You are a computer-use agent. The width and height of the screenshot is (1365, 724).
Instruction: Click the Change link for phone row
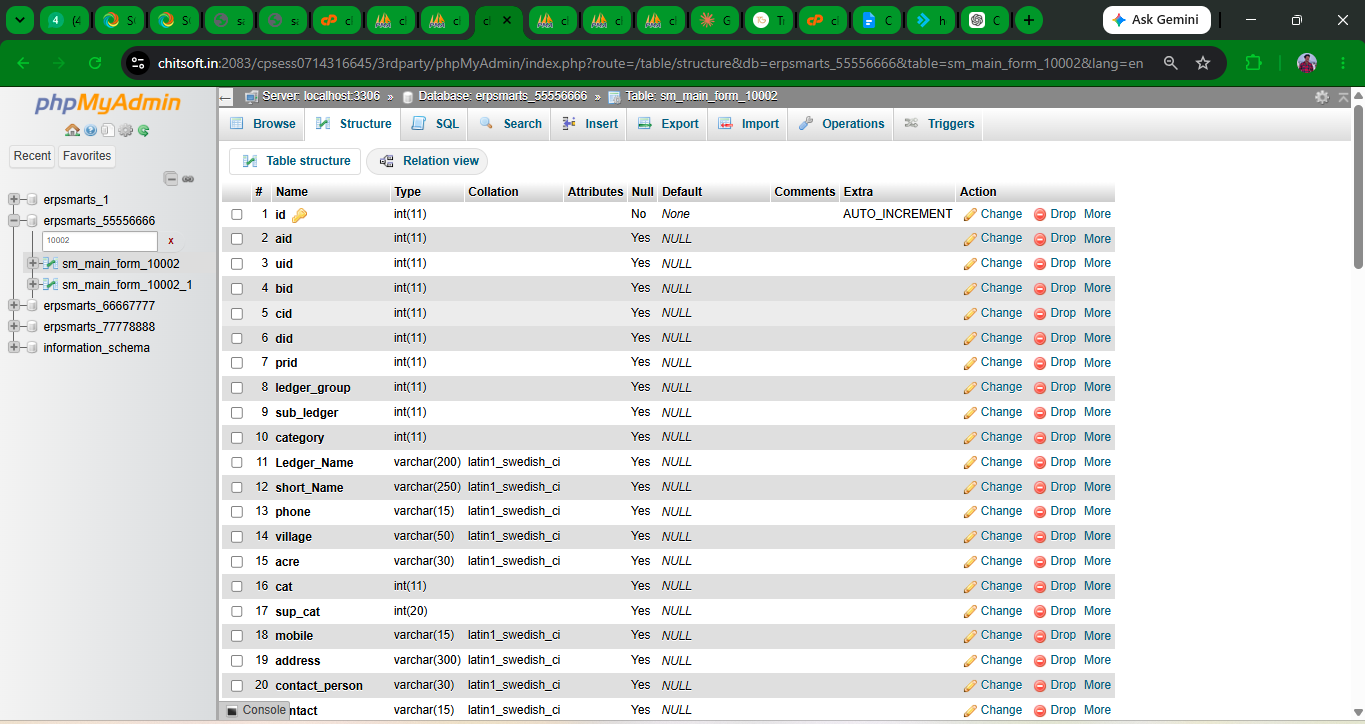pos(1001,511)
